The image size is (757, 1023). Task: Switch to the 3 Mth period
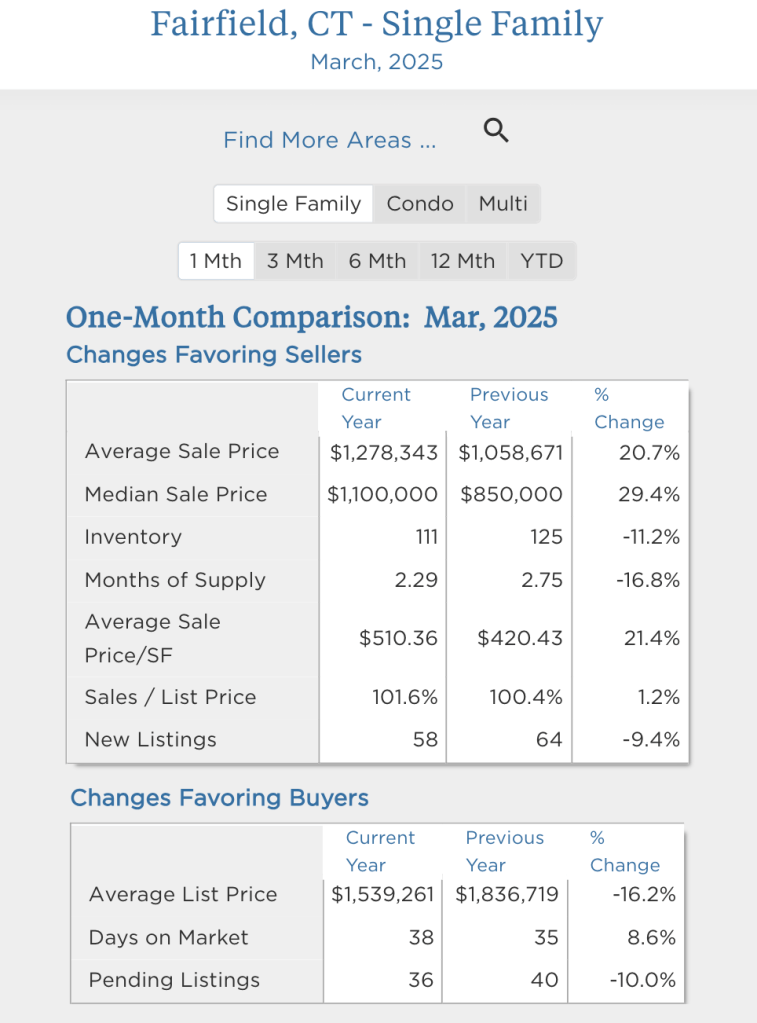295,262
